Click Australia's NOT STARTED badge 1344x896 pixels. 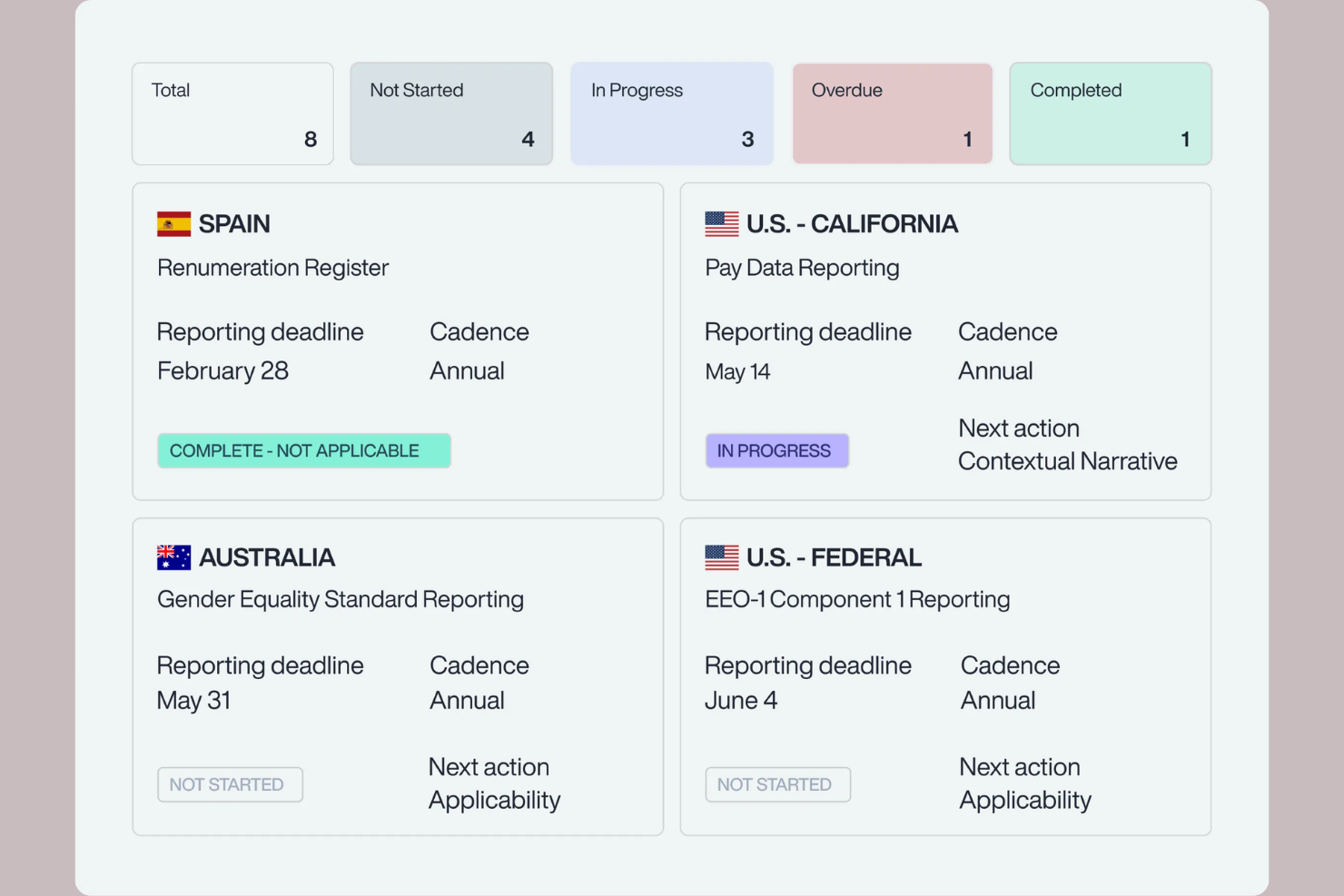point(230,784)
